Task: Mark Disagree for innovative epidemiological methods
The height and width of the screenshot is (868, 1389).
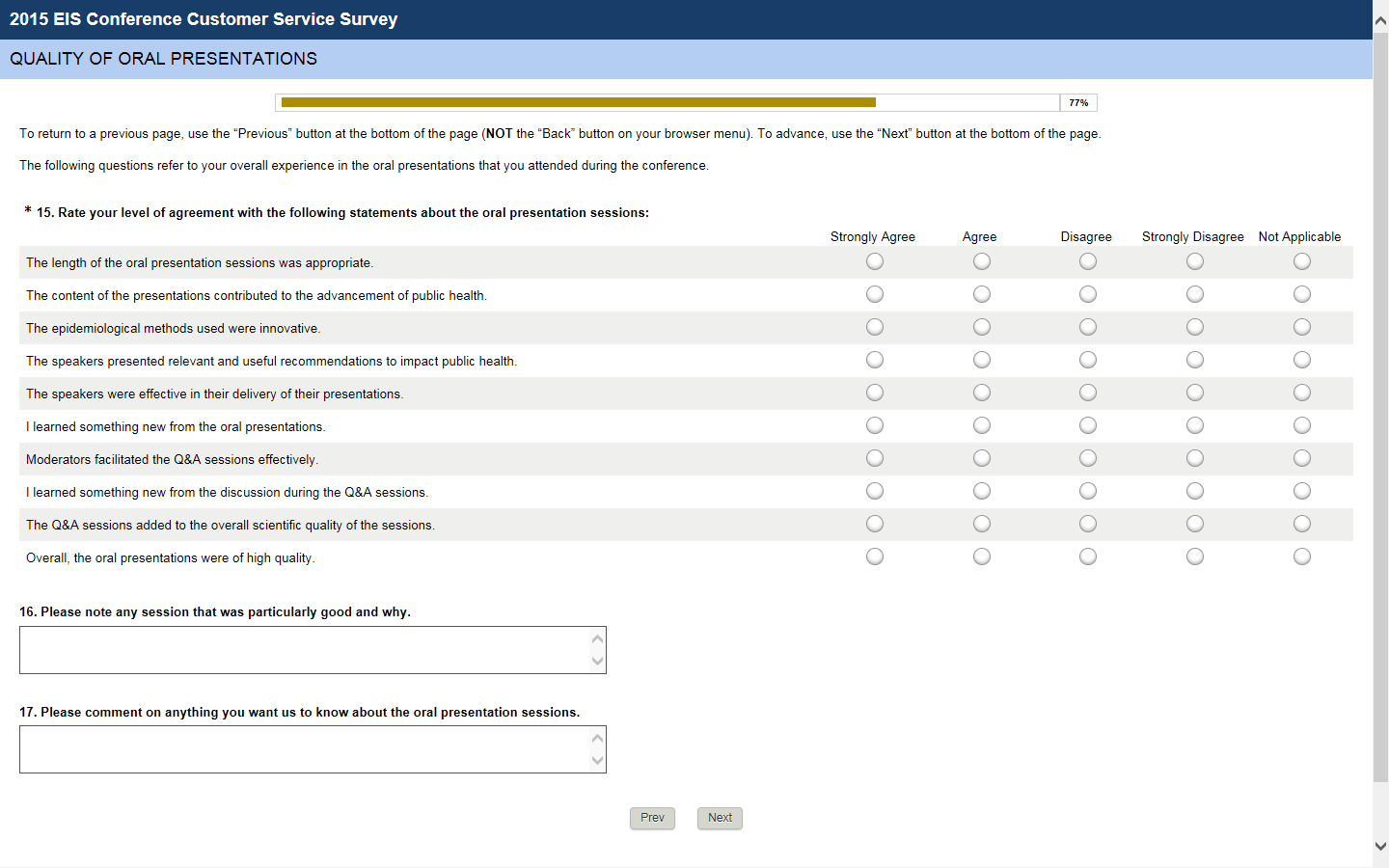Action: point(1088,327)
